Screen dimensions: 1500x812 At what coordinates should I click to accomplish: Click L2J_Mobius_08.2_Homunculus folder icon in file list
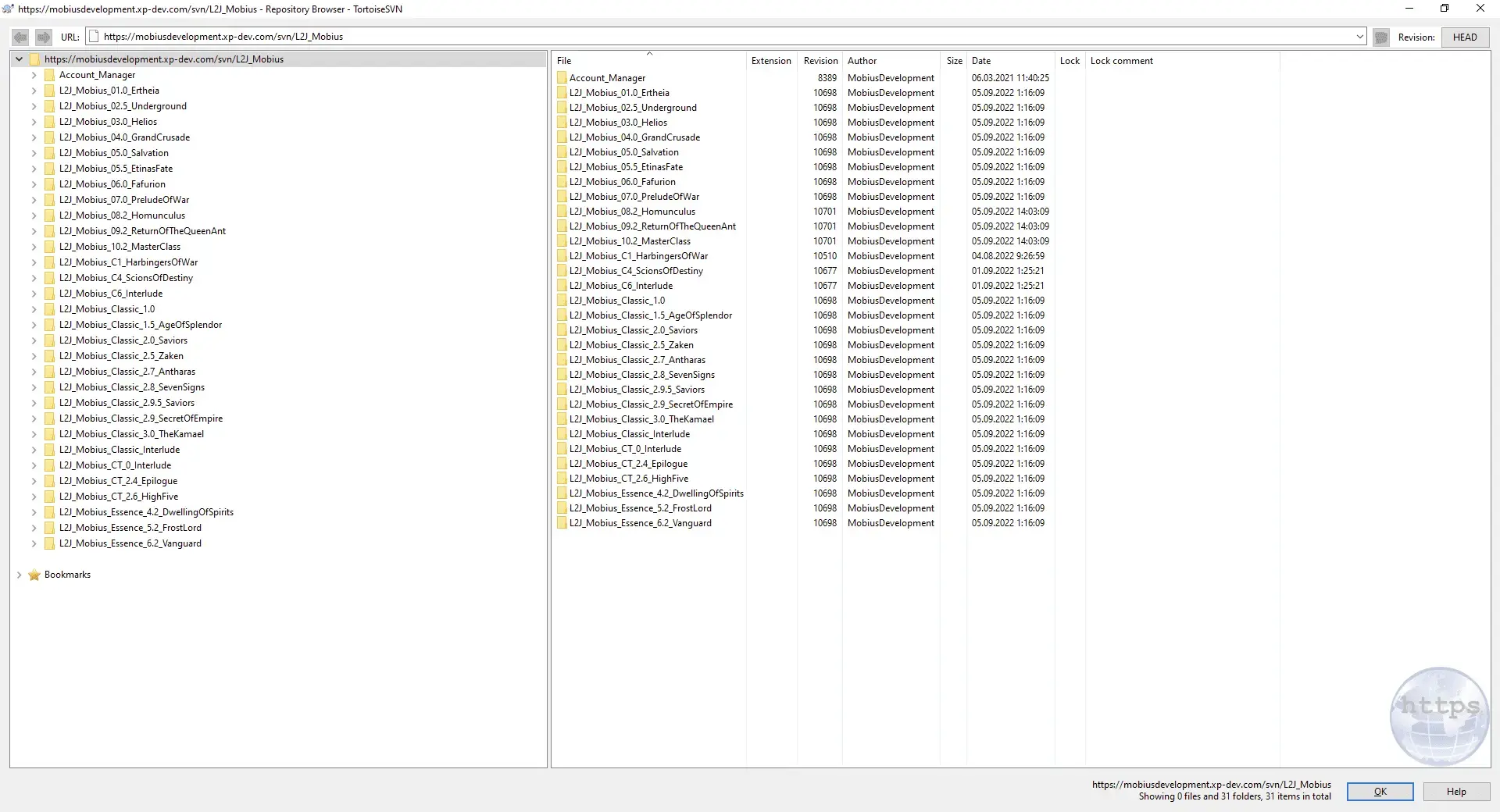[x=562, y=212]
